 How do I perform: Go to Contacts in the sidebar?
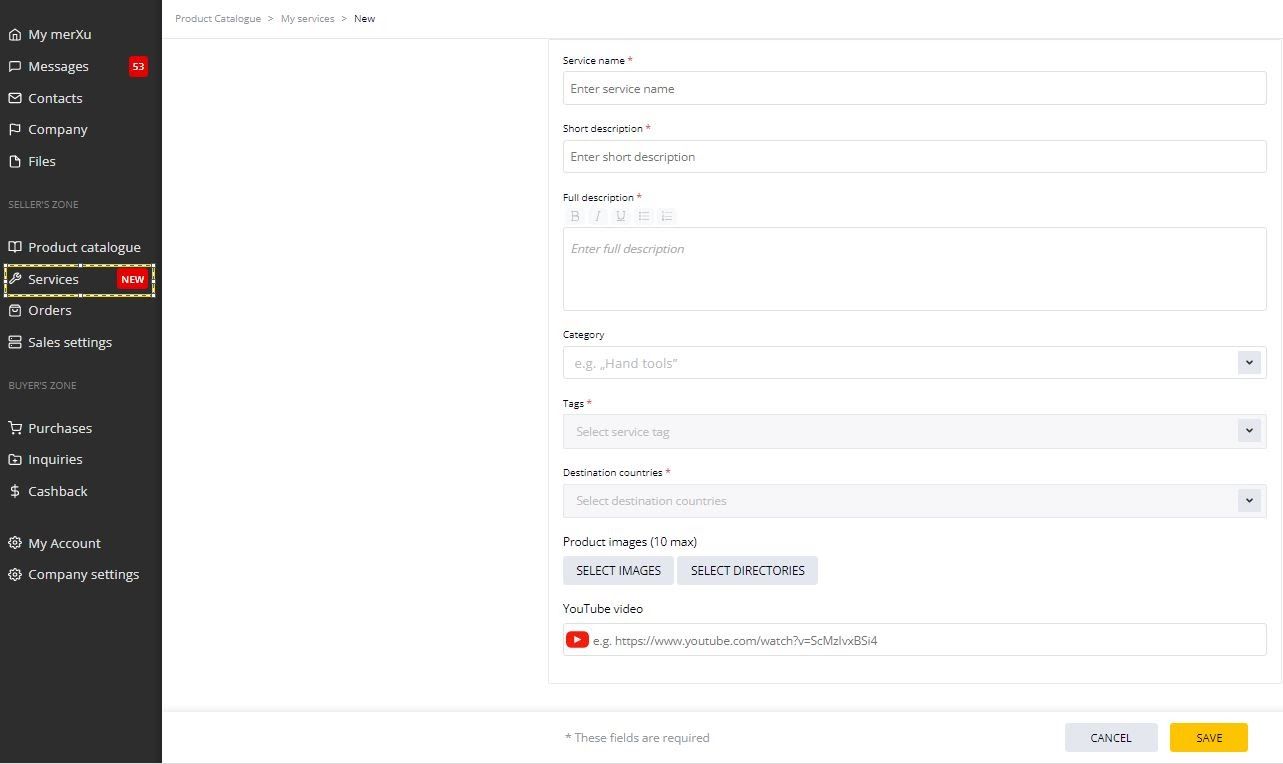point(55,98)
